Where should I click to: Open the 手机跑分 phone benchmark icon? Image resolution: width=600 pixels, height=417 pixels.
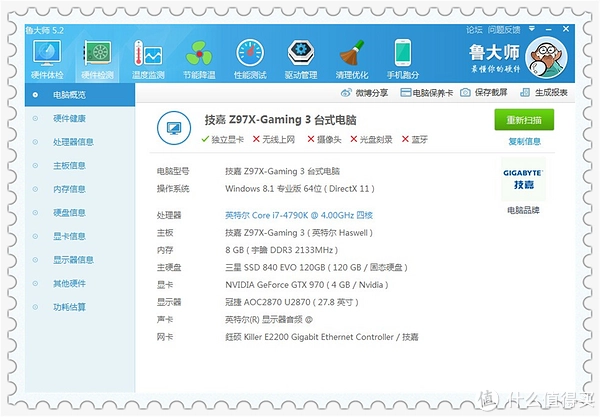(x=403, y=59)
